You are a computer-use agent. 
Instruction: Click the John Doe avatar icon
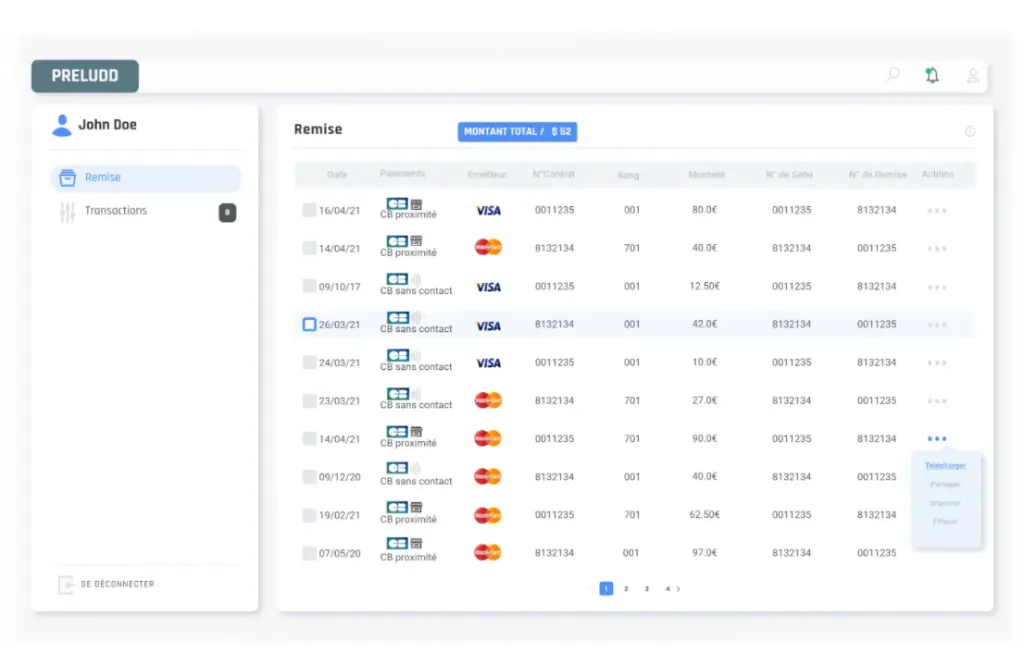[x=62, y=125]
